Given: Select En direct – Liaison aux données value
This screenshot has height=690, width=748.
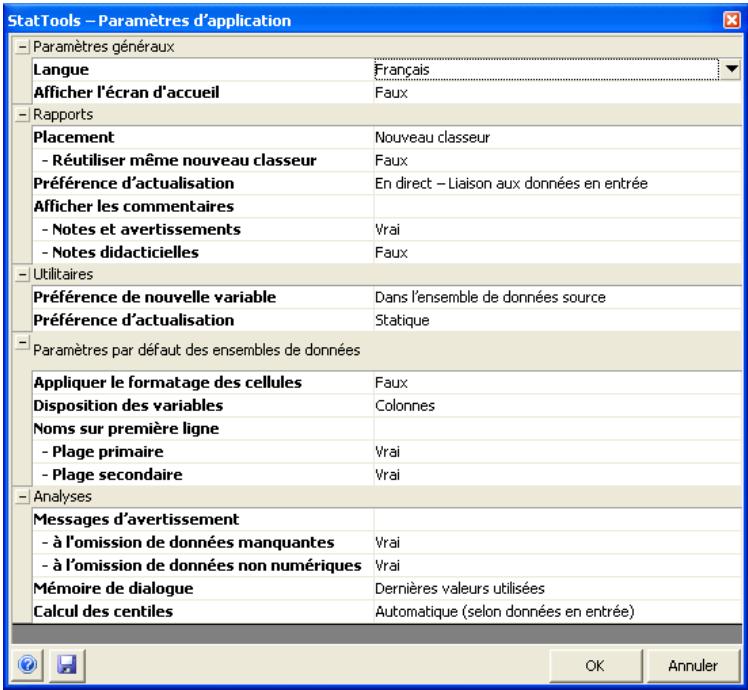Looking at the screenshot, I should pos(557,183).
